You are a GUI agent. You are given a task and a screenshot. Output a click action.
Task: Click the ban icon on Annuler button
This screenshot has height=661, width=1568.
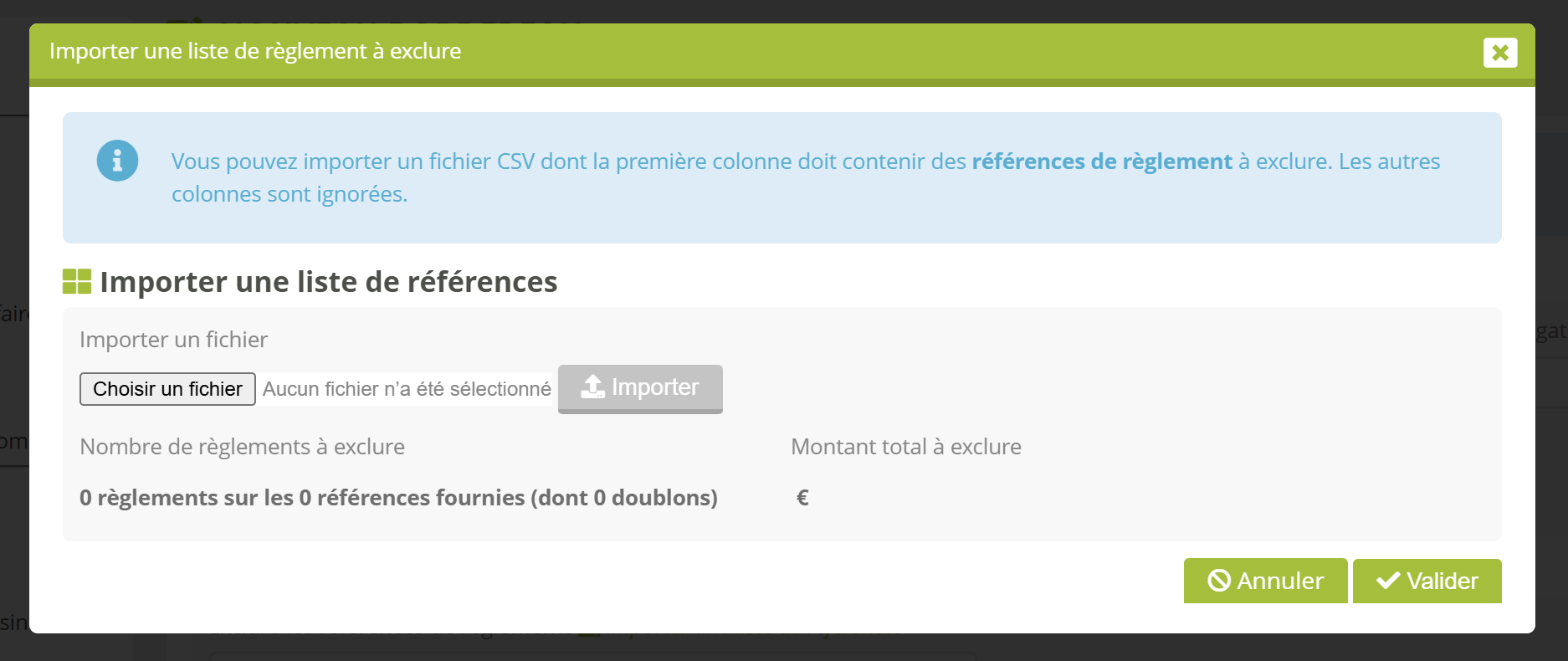tap(1219, 581)
